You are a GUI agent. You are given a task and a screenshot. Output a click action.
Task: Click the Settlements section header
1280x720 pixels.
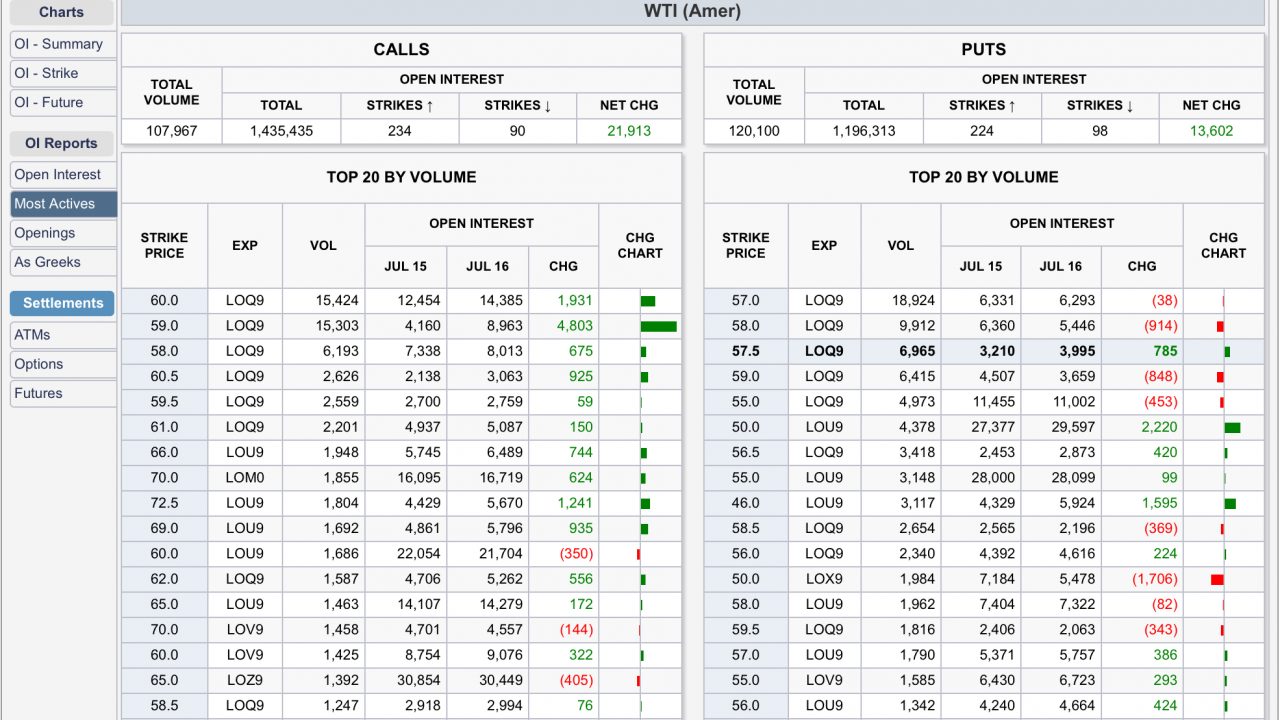(62, 303)
